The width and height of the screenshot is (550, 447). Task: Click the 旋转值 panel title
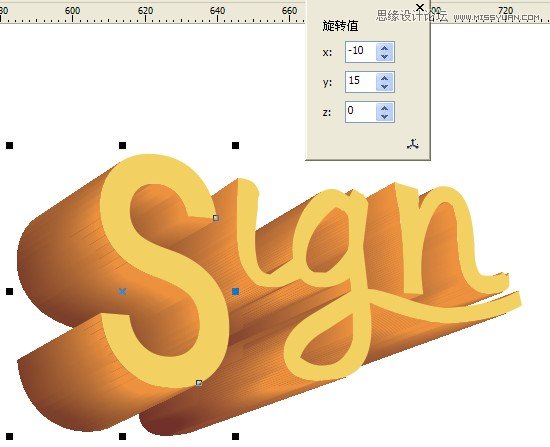(x=340, y=26)
